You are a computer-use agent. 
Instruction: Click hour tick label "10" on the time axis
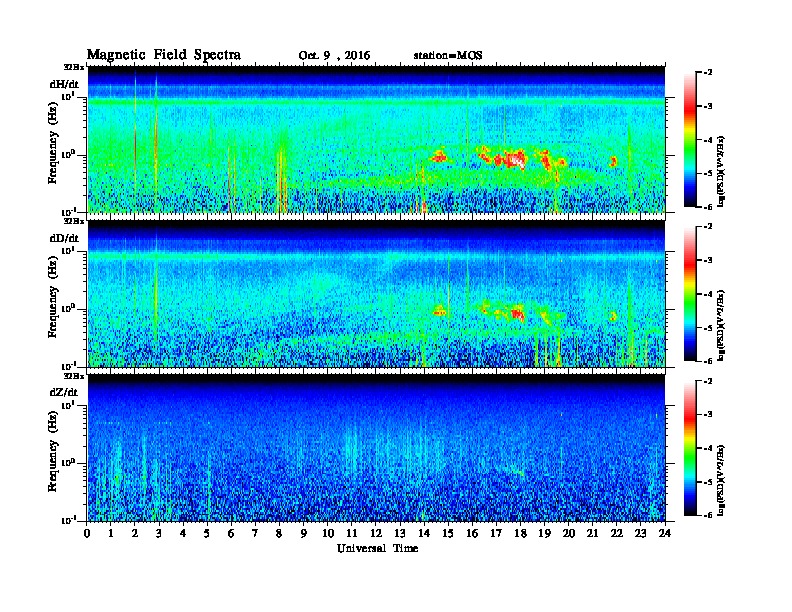pos(328,533)
